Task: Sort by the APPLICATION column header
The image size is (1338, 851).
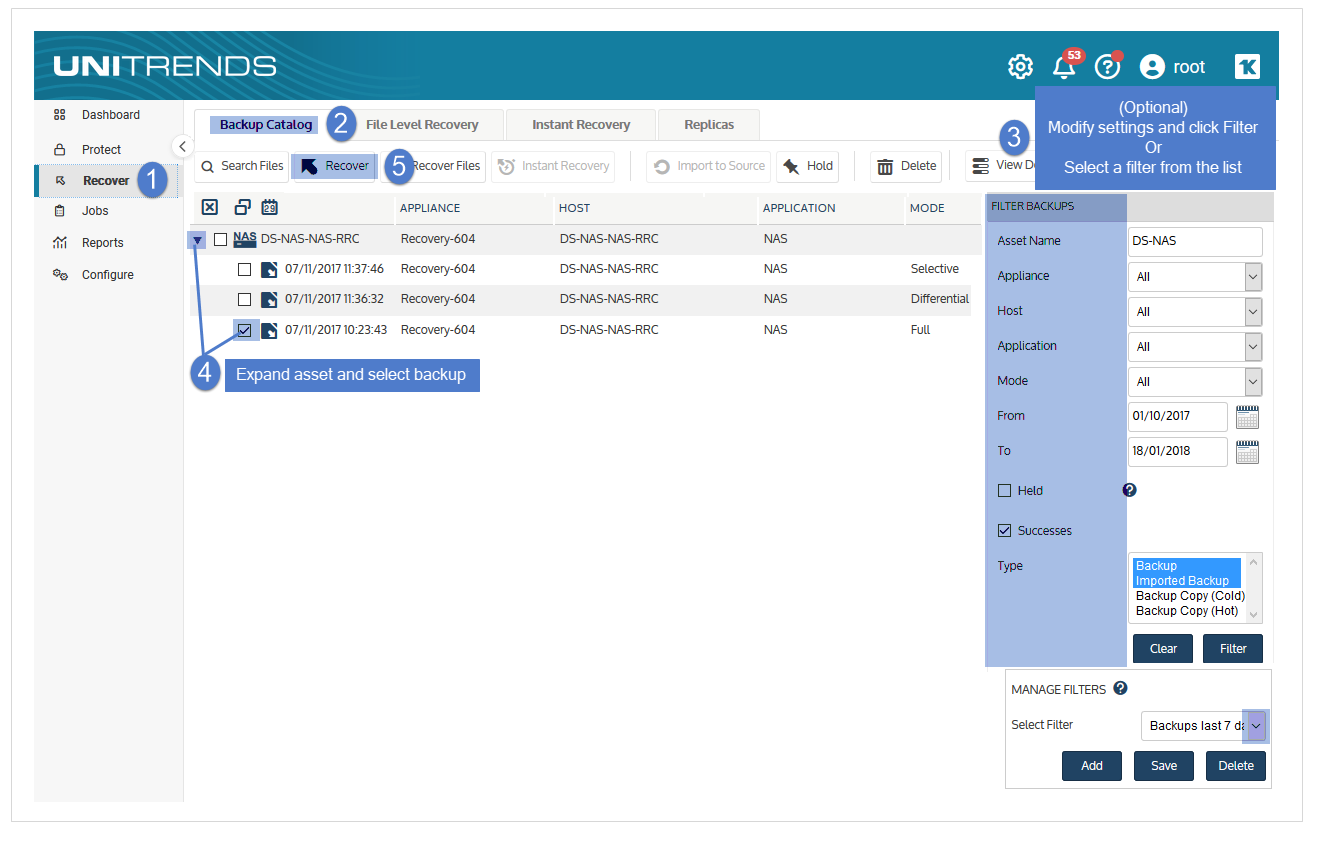Action: point(799,208)
